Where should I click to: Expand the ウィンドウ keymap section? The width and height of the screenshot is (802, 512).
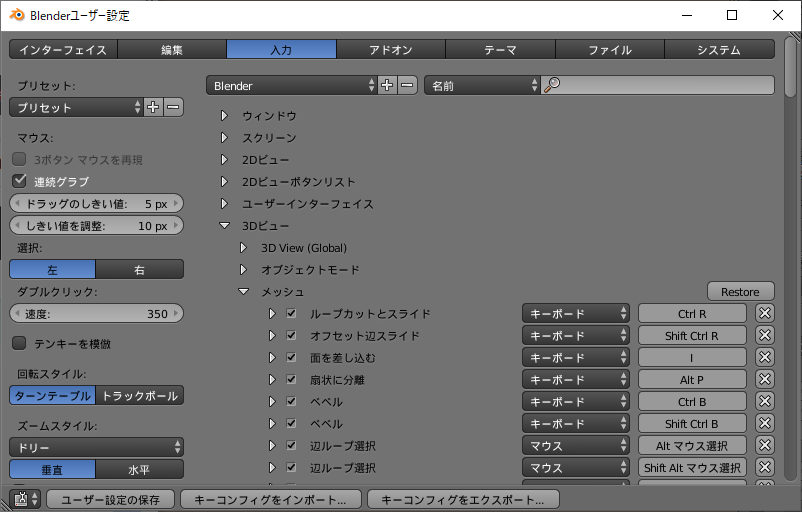click(224, 116)
